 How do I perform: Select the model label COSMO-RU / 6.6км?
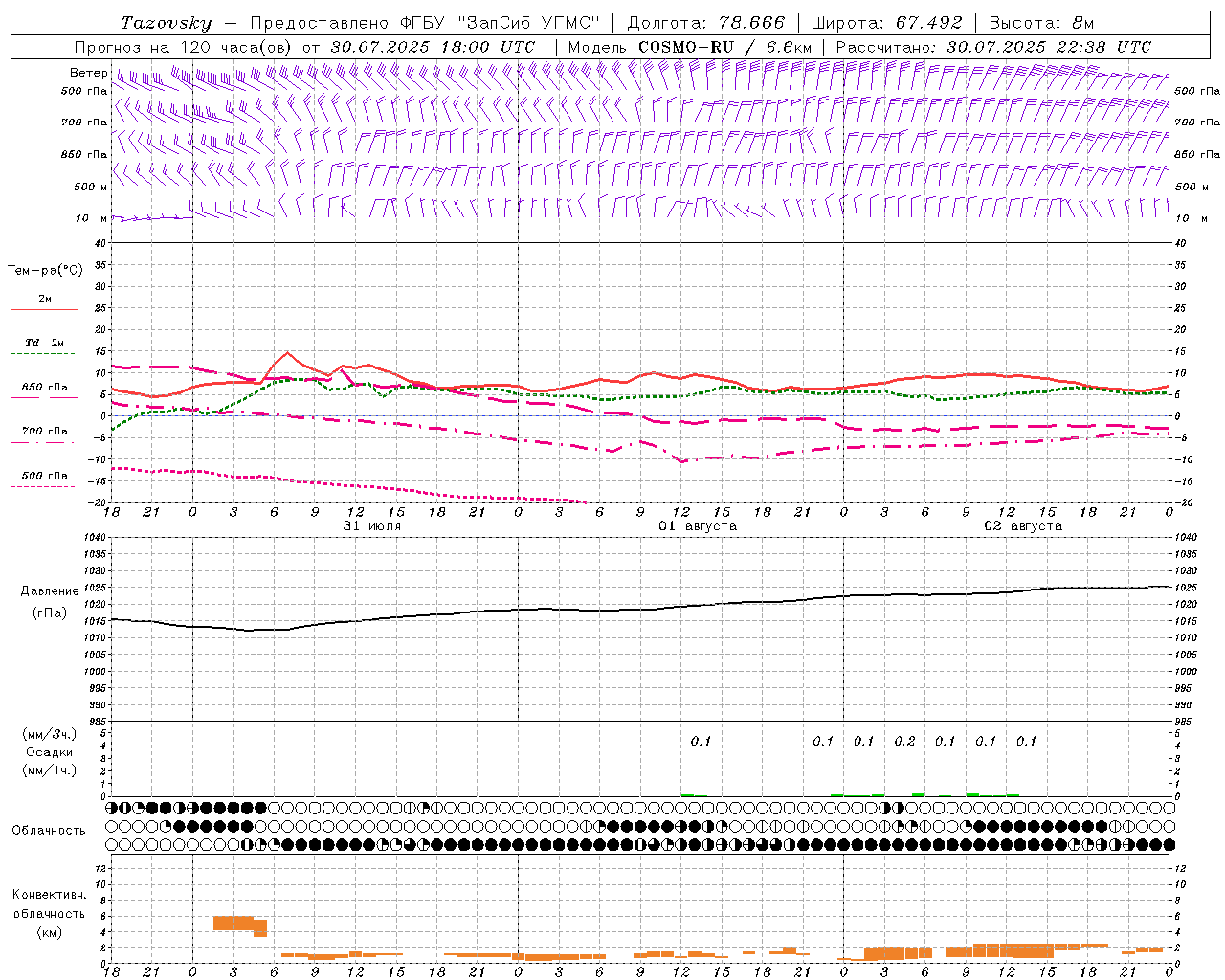click(x=725, y=47)
